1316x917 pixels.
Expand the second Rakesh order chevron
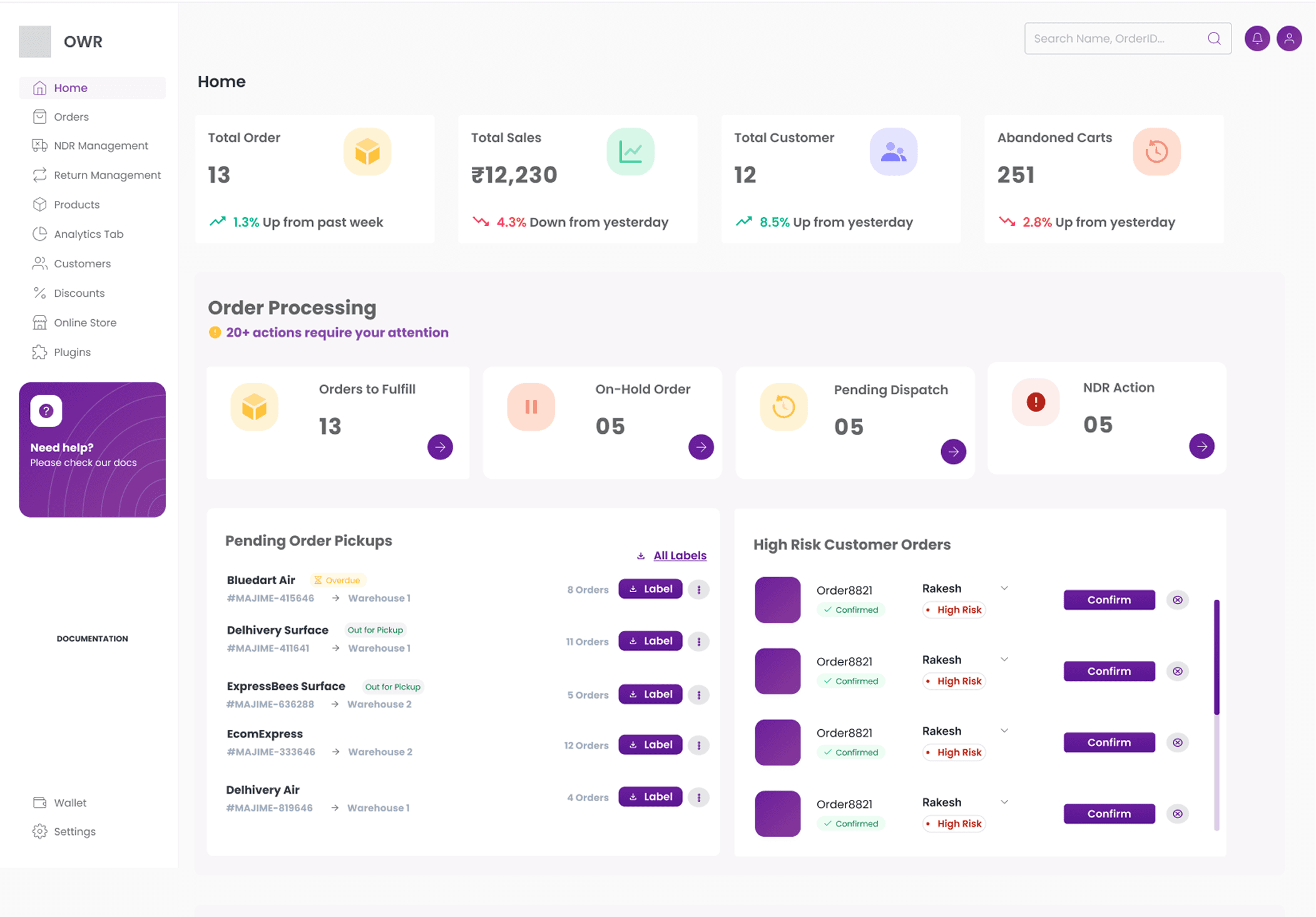tap(1004, 660)
